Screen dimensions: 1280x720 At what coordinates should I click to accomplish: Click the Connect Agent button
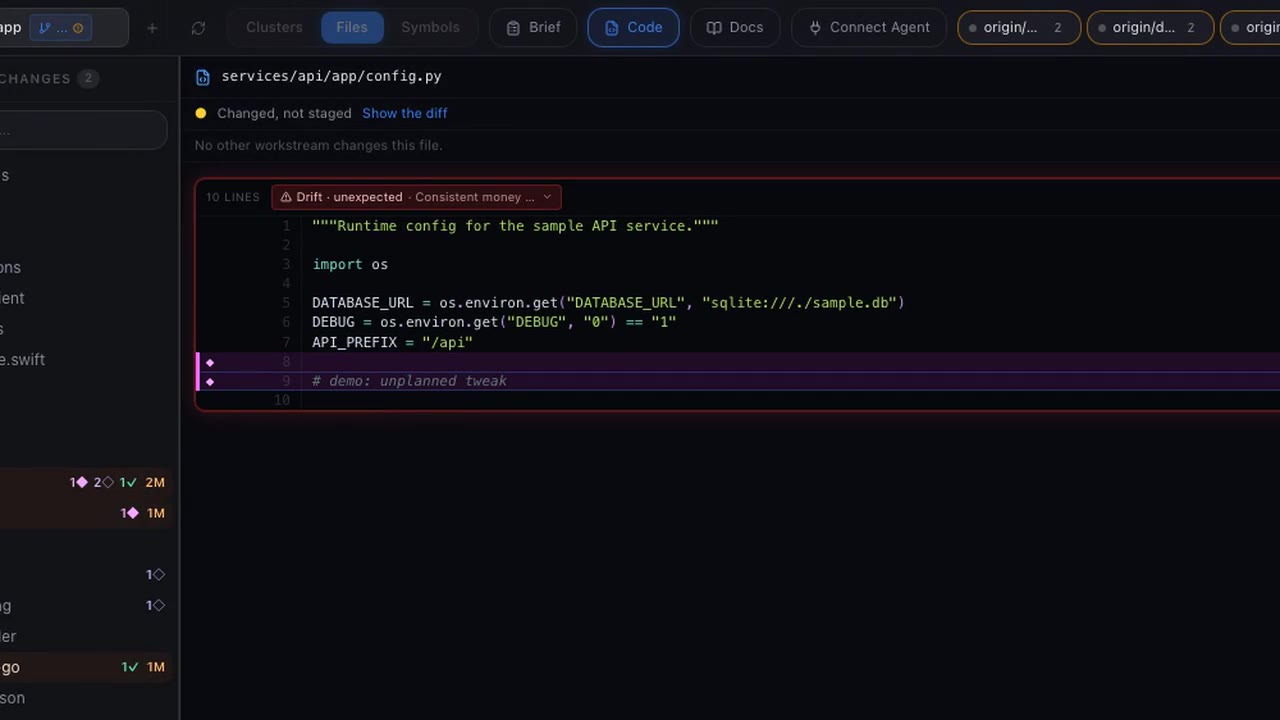869,28
